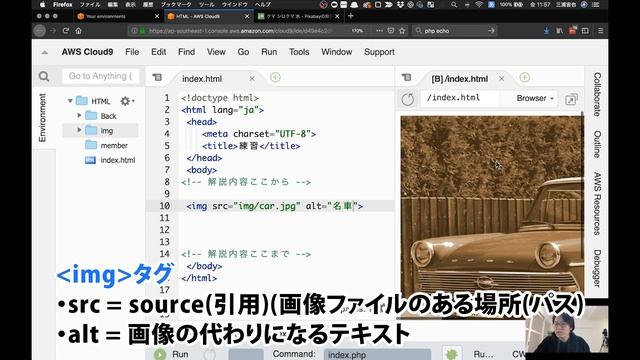This screenshot has height=360, width=640.
Task: Click the green bug debug icon
Action: (x=451, y=354)
